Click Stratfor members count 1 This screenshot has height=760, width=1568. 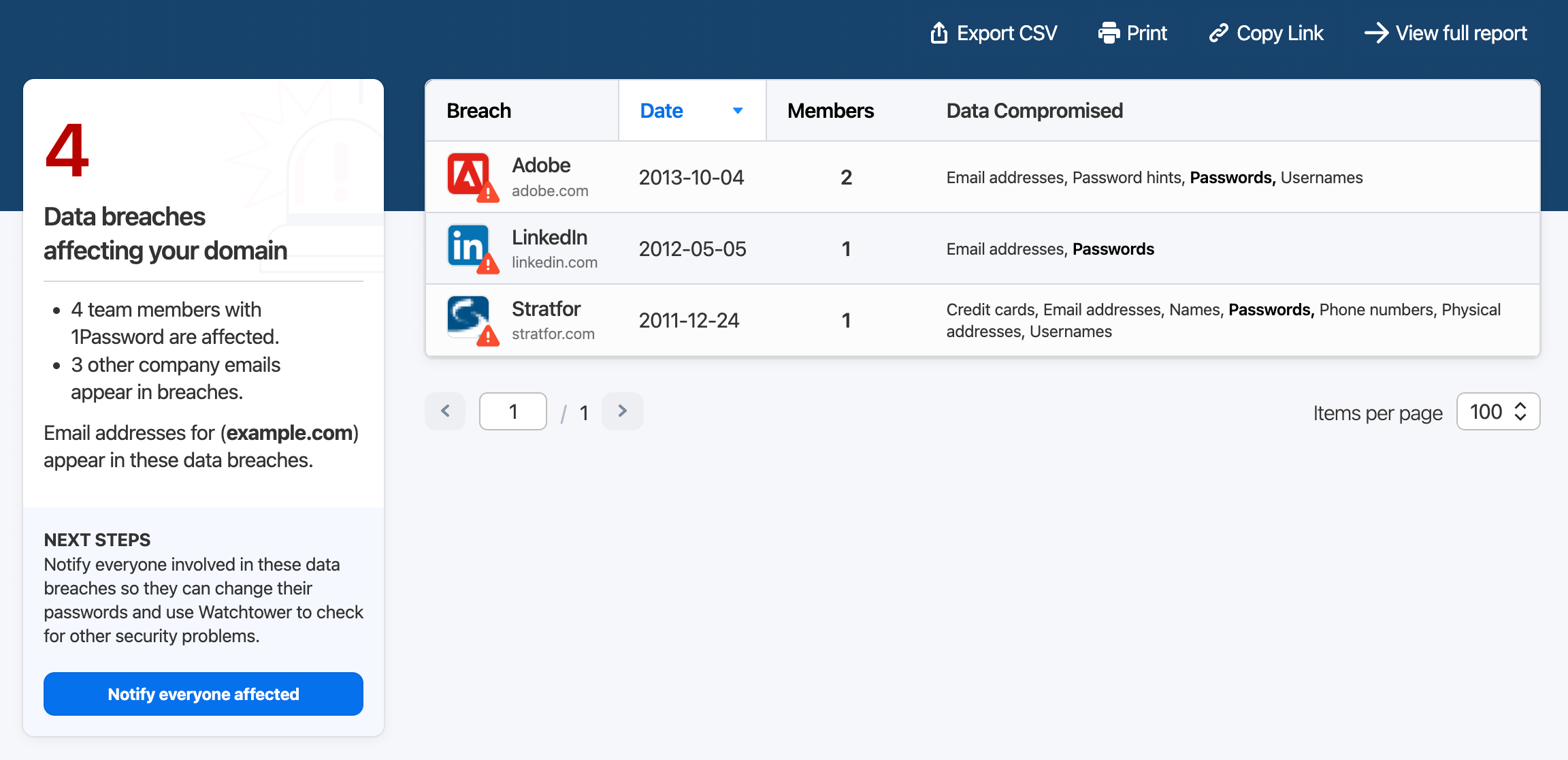(x=846, y=320)
